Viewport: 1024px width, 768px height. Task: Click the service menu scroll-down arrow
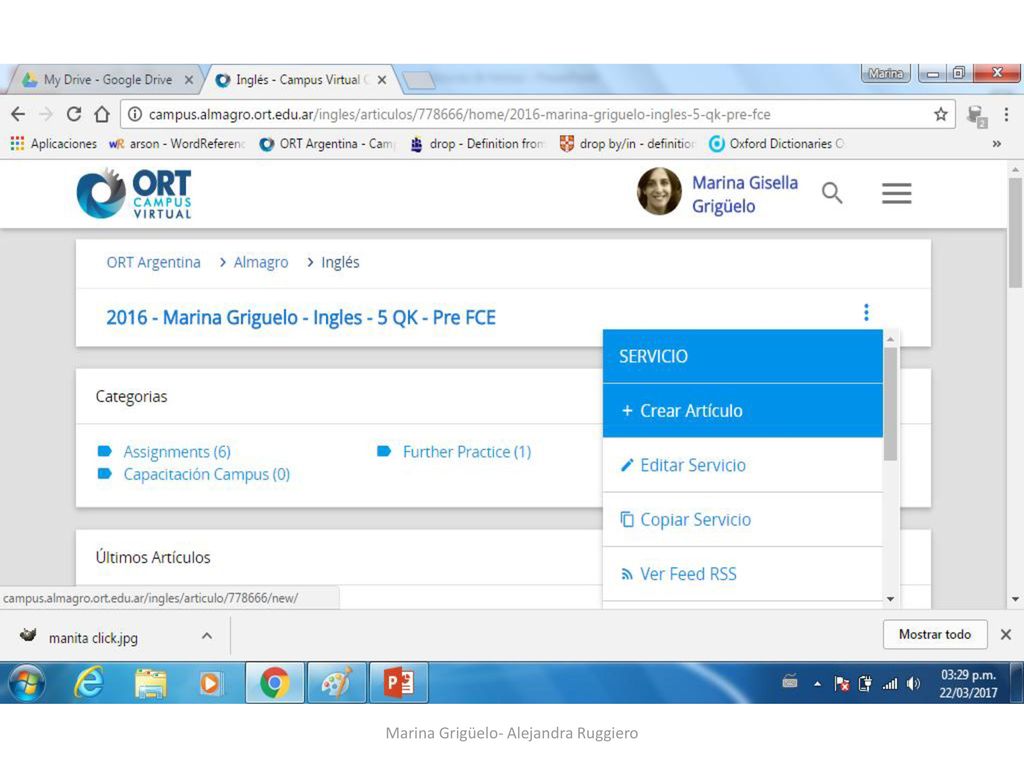click(890, 599)
